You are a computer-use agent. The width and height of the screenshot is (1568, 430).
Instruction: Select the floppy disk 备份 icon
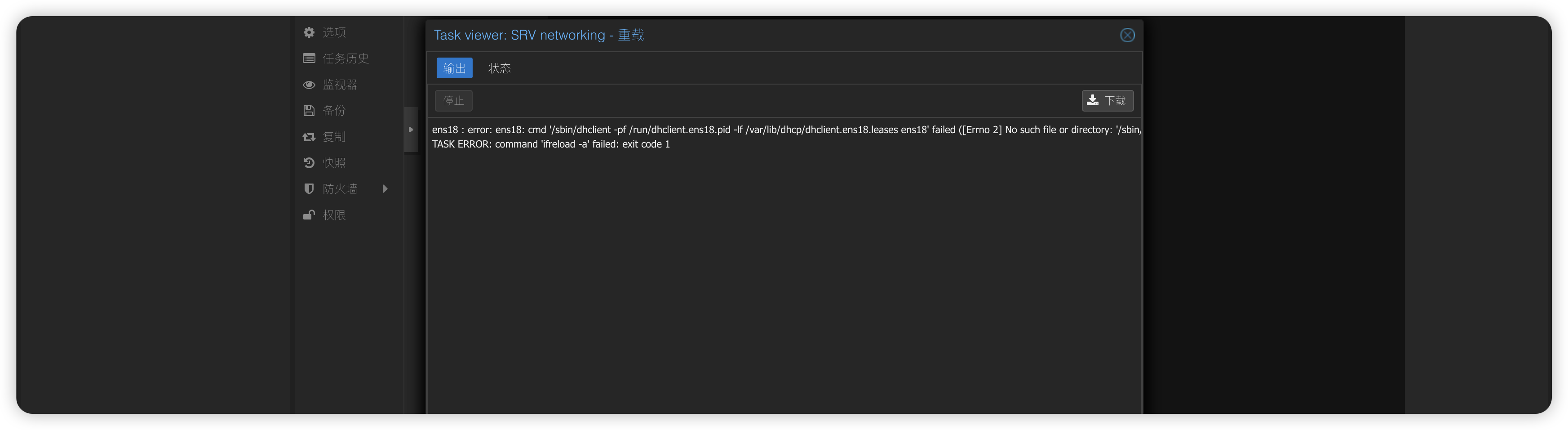coord(309,111)
